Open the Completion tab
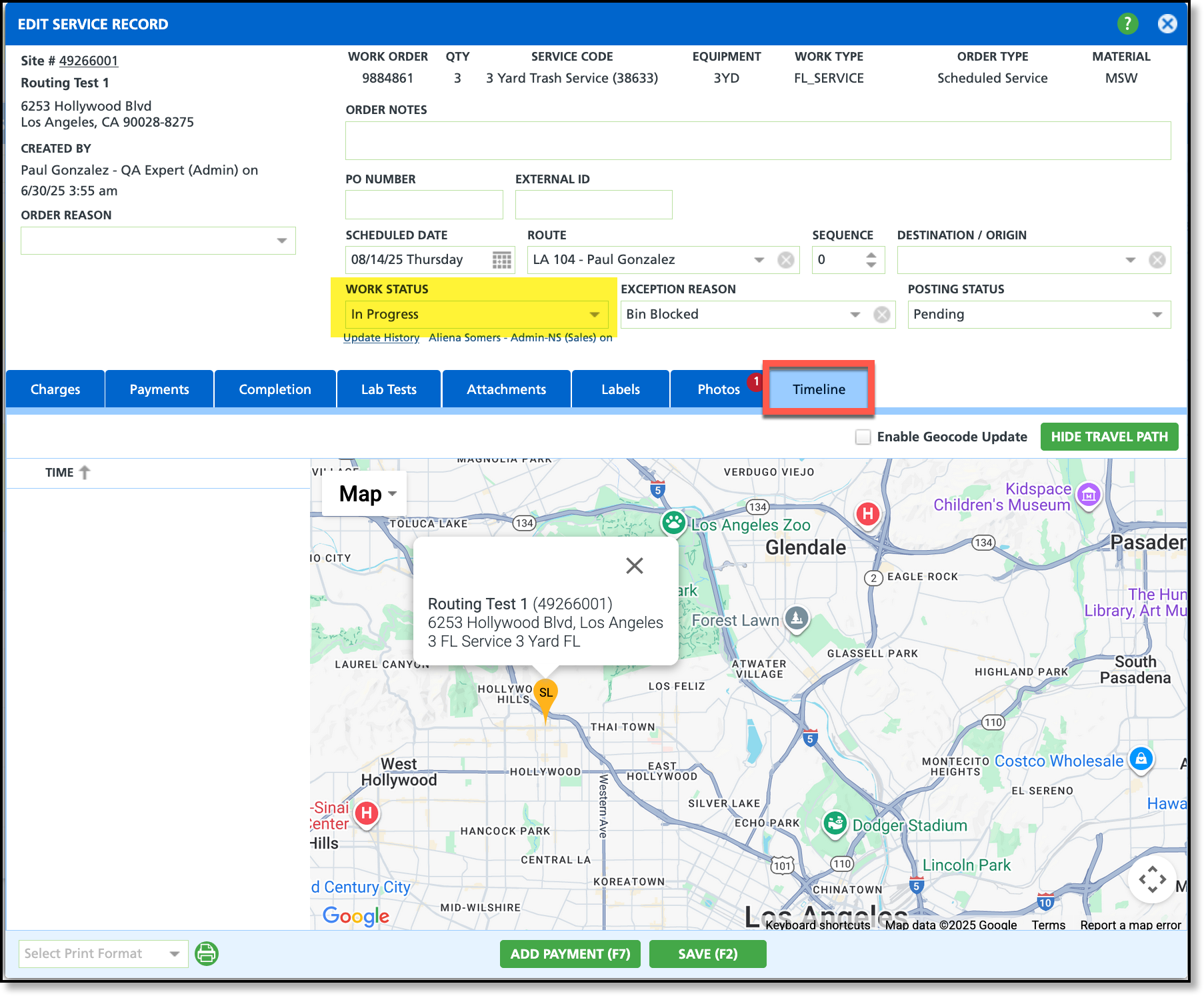 tap(275, 389)
